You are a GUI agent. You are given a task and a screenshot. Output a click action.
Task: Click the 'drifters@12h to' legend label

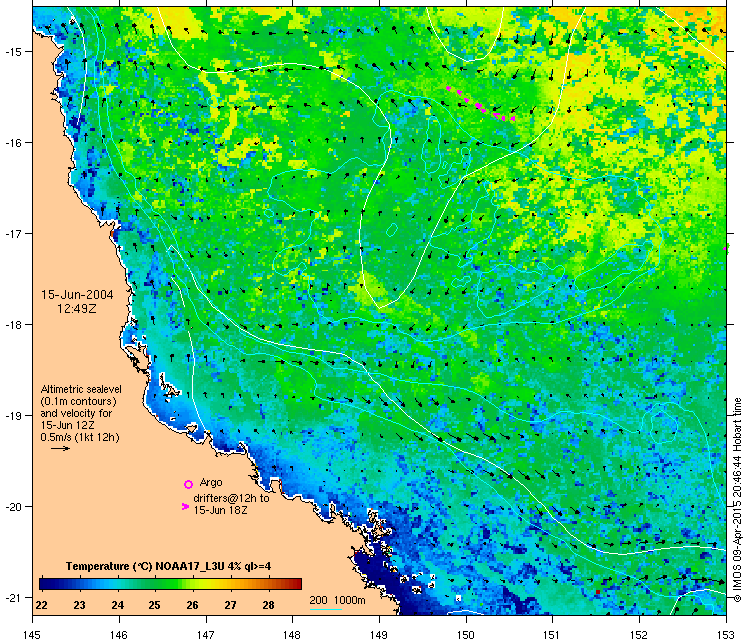tap(231, 498)
